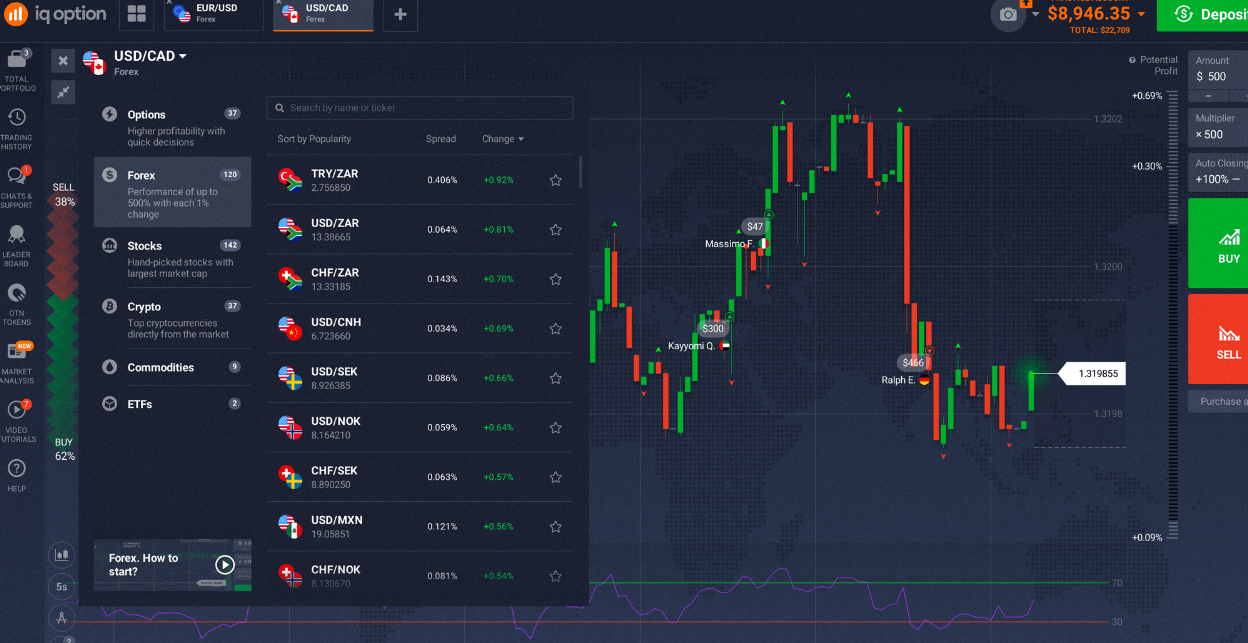The image size is (1248, 643).
Task: Close the asset selection panel
Action: click(63, 61)
